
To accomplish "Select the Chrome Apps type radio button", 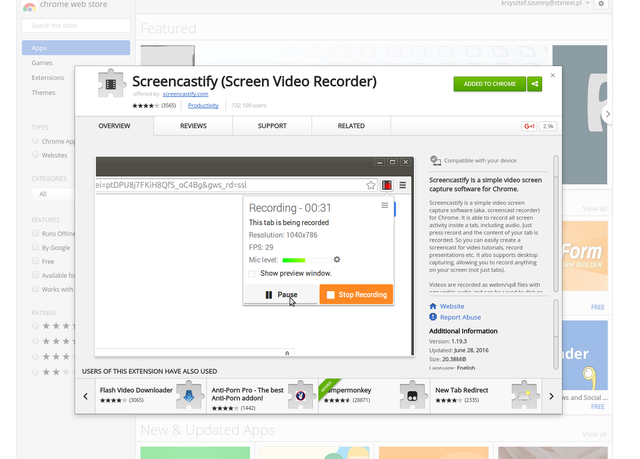I will [36, 141].
